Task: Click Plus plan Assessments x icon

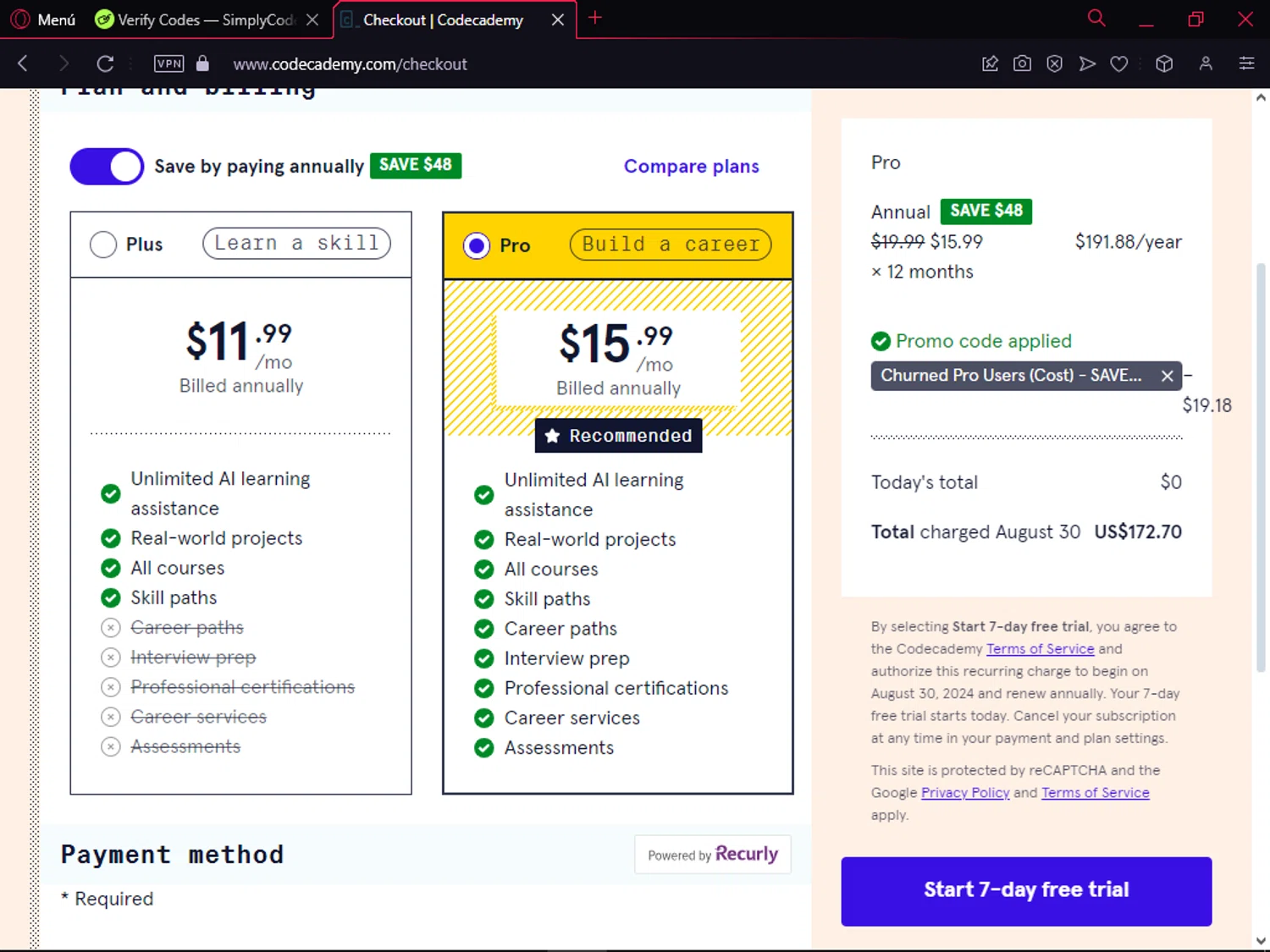Action: tap(111, 747)
